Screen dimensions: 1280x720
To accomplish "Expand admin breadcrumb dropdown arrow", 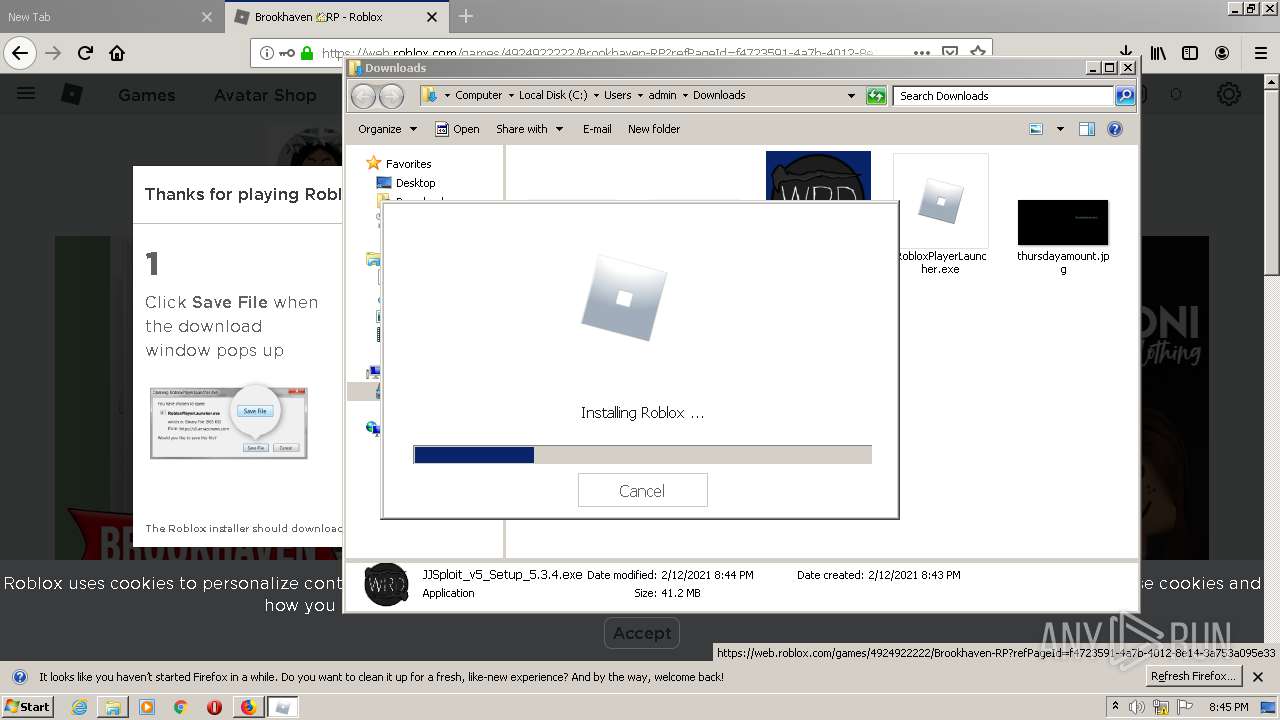I will click(685, 95).
